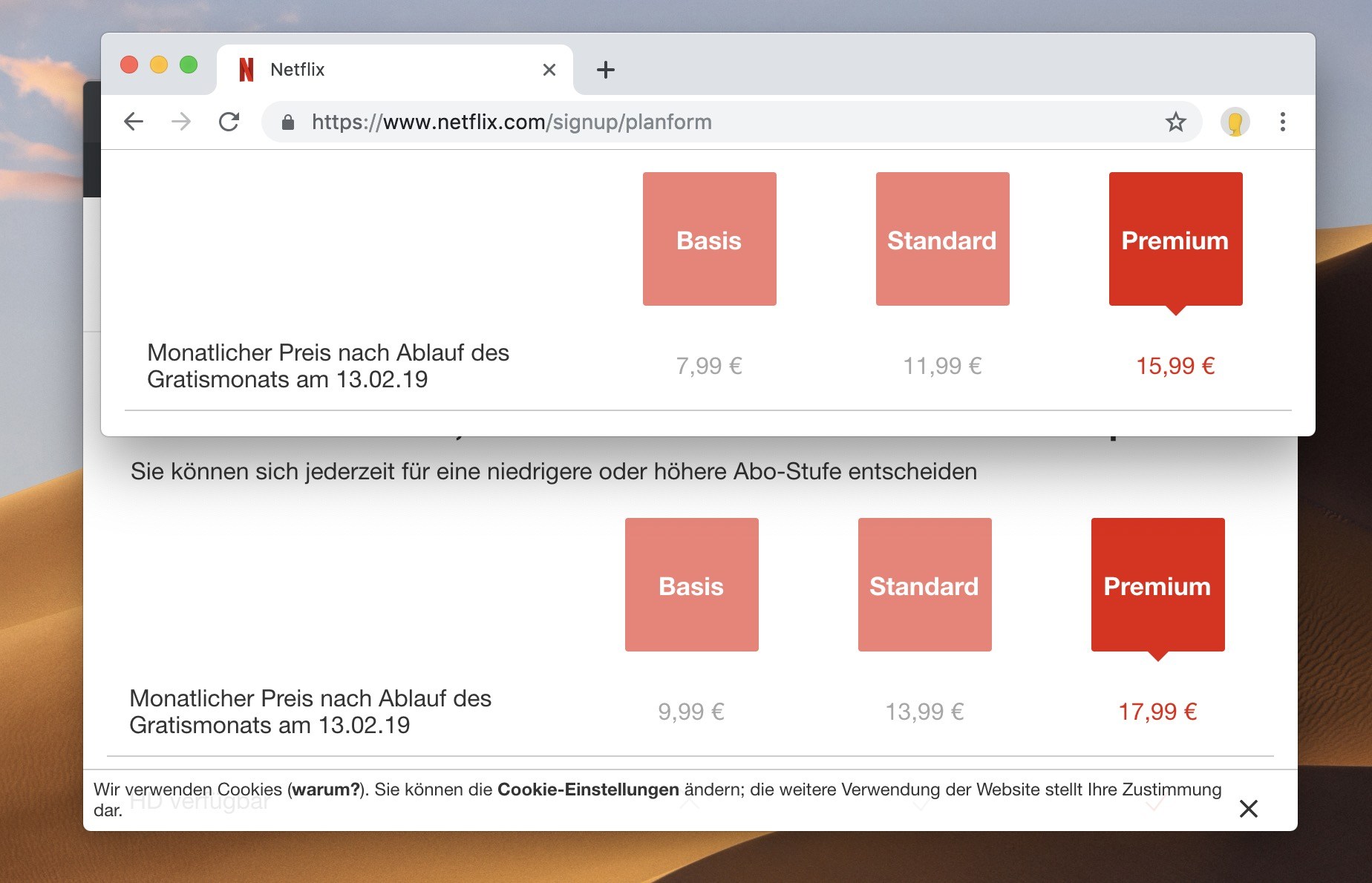Click the browser forward arrow
This screenshot has height=883, width=1372.
pyautogui.click(x=181, y=122)
